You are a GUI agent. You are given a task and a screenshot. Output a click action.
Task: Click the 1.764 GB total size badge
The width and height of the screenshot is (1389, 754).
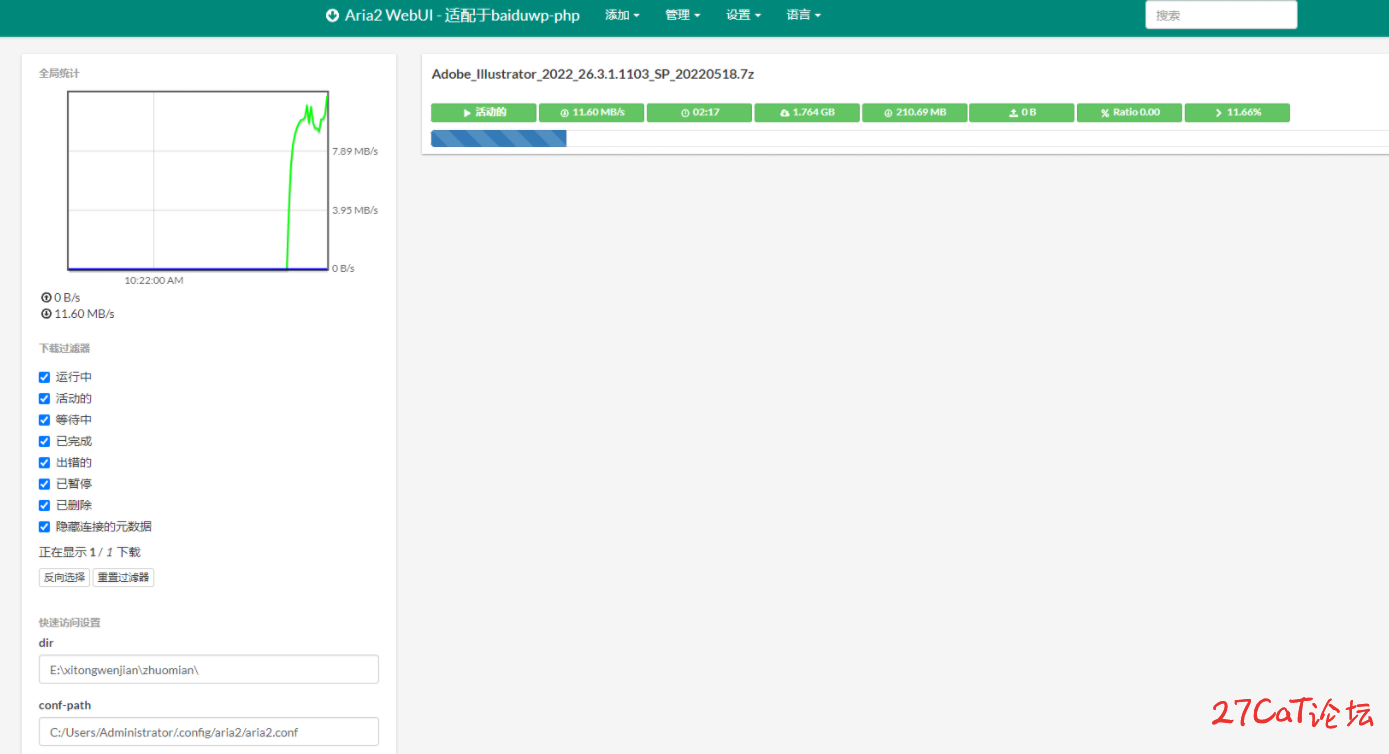[807, 112]
